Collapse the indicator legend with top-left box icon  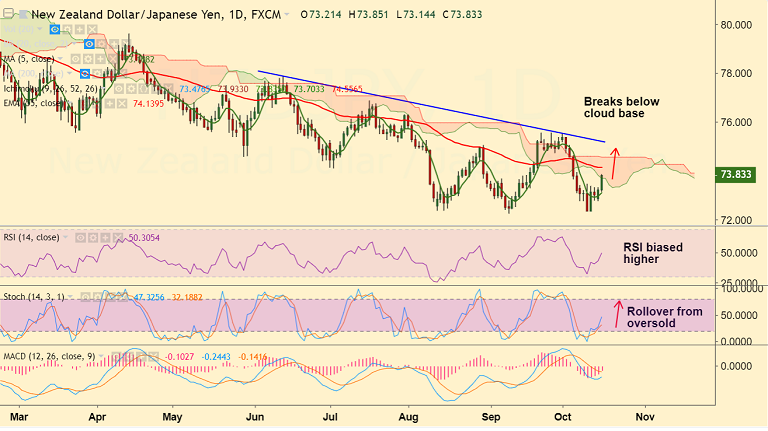pyautogui.click(x=8, y=13)
